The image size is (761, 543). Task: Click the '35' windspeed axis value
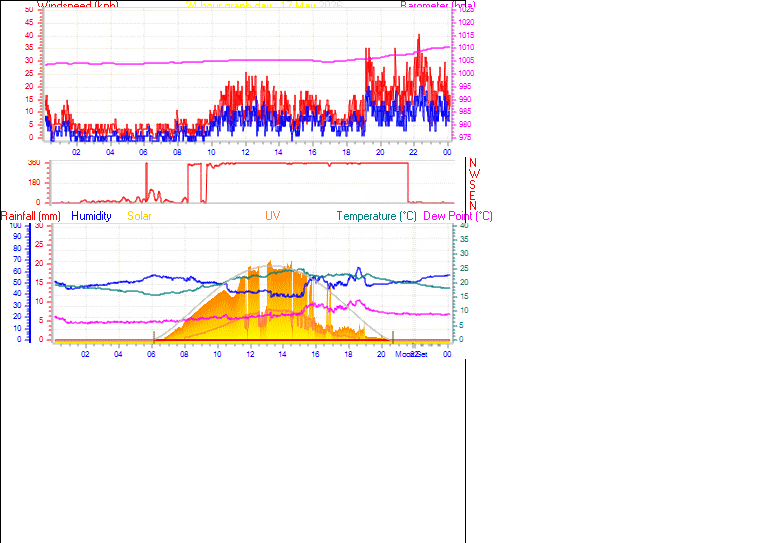click(x=29, y=48)
